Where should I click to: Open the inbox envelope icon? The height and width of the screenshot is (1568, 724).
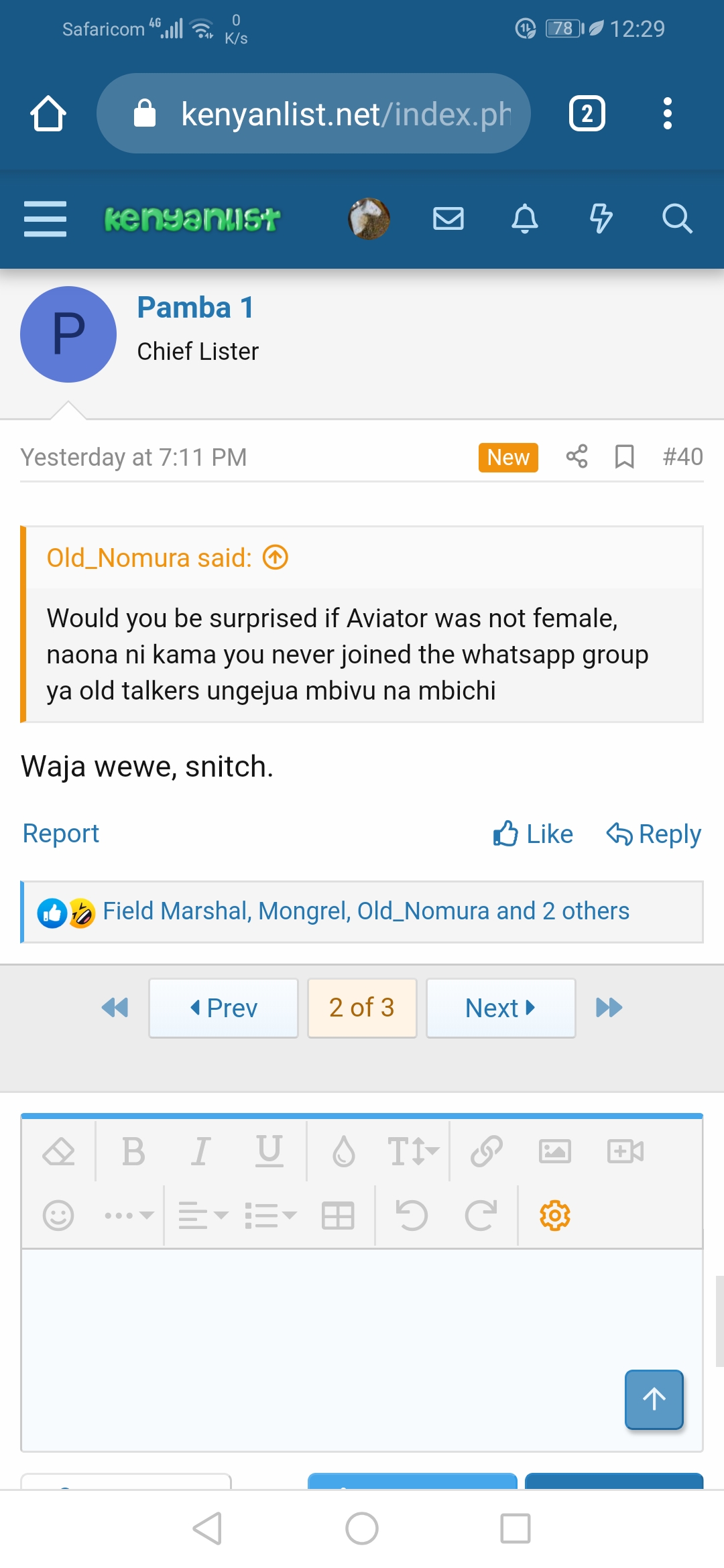pos(448,219)
